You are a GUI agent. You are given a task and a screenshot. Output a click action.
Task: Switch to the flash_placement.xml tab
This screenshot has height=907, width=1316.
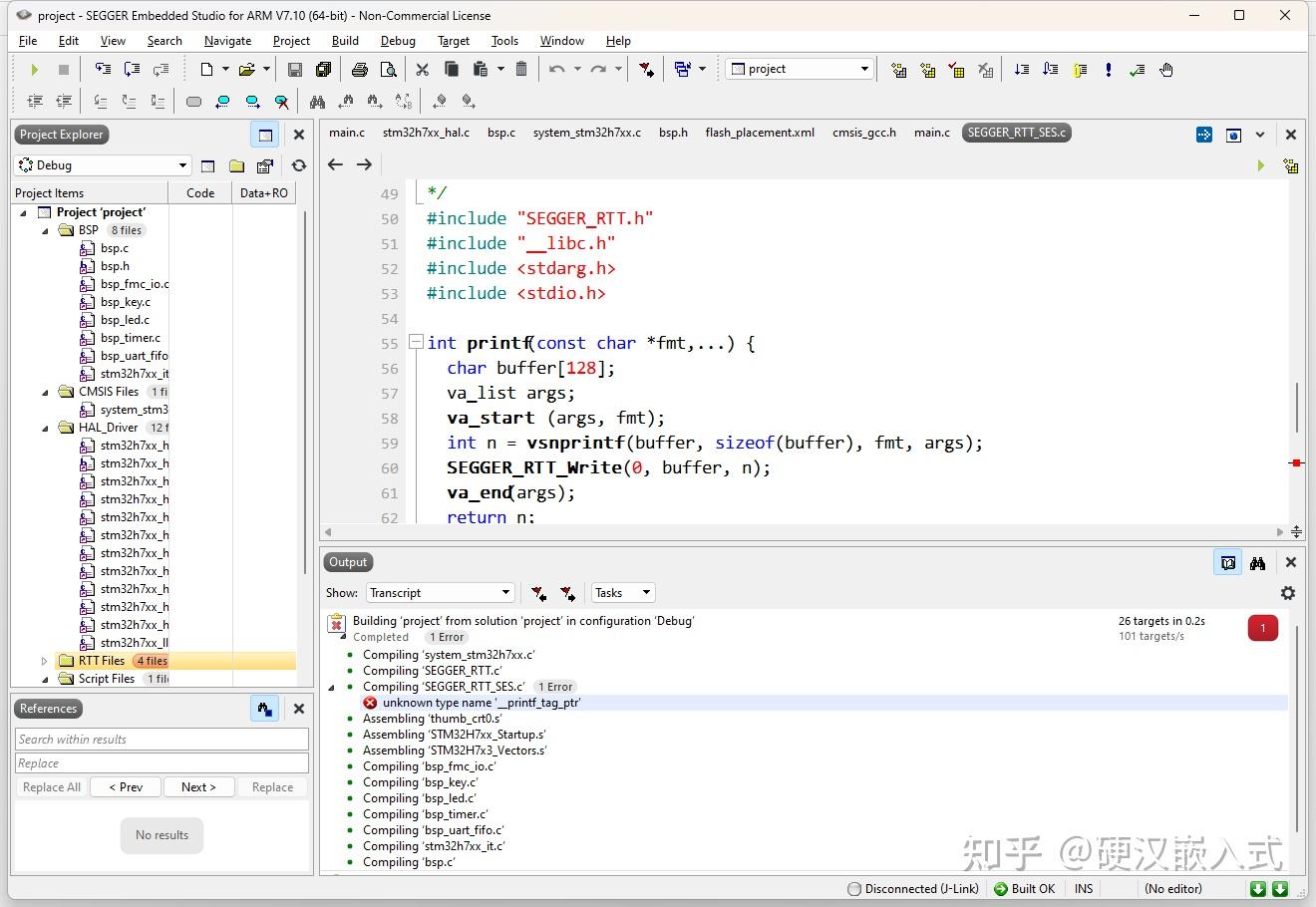click(x=759, y=133)
